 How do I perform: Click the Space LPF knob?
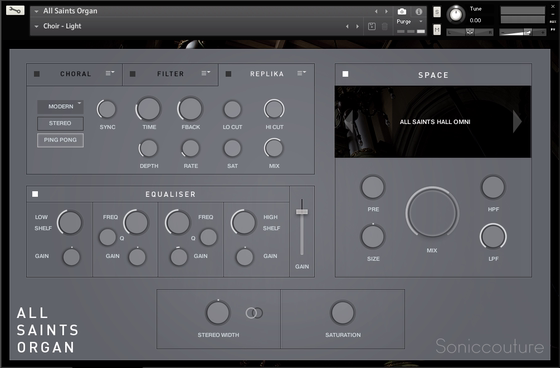pyautogui.click(x=493, y=236)
